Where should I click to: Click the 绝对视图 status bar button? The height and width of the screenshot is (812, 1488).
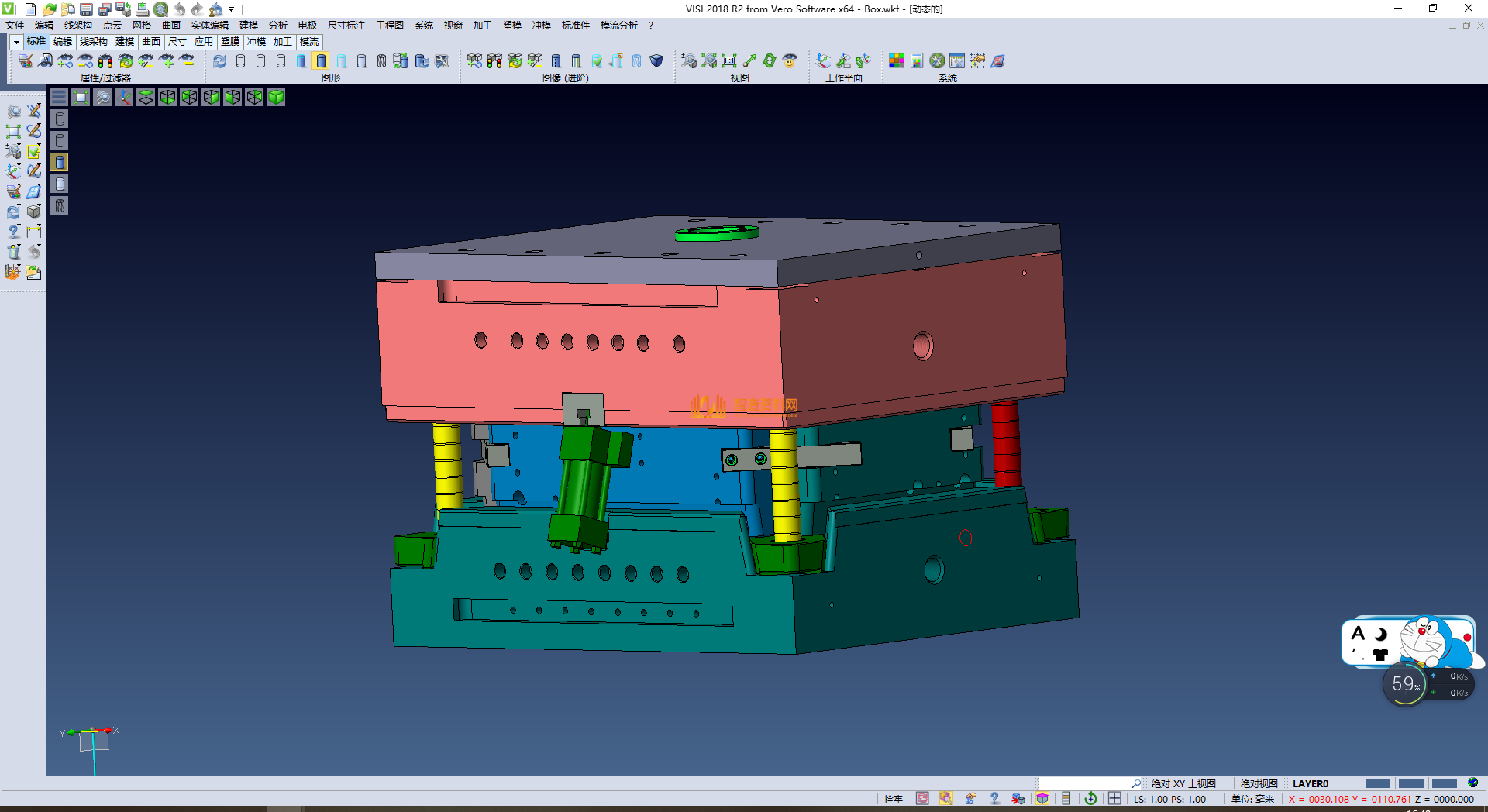(x=1259, y=783)
